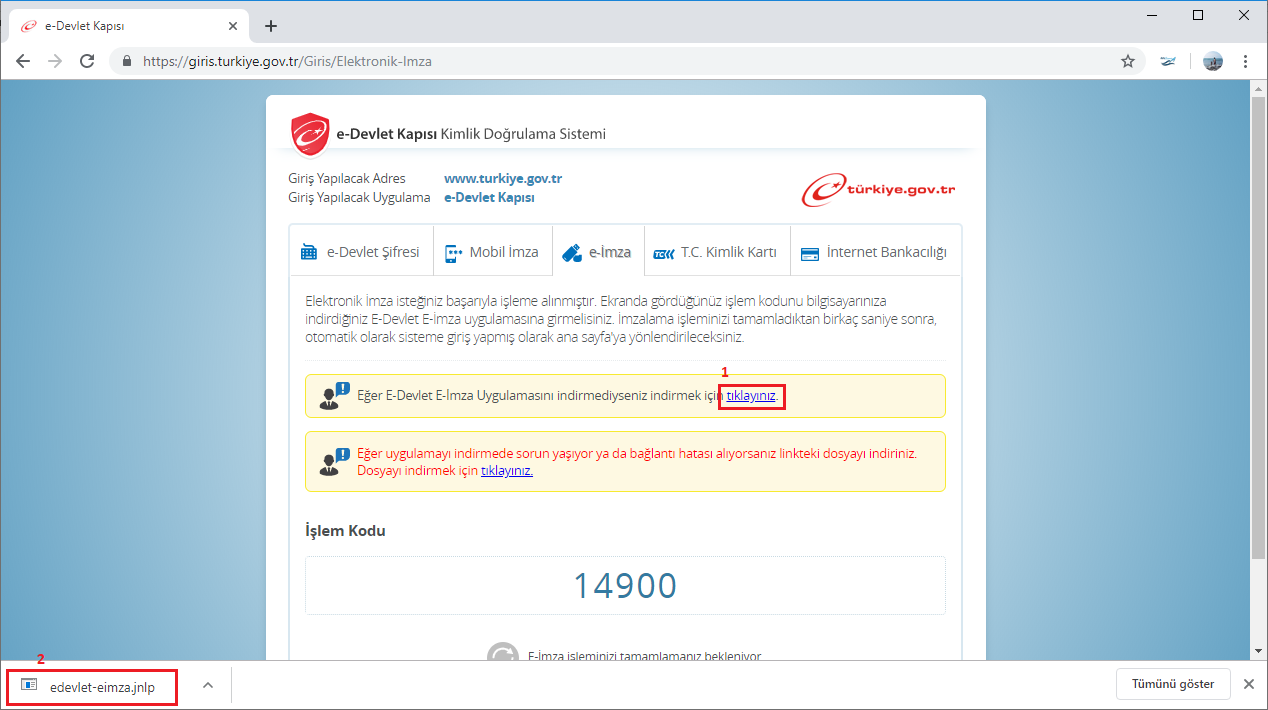Viewport: 1268px width, 710px height.
Task: Open the browser extension icon
Action: point(1168,61)
